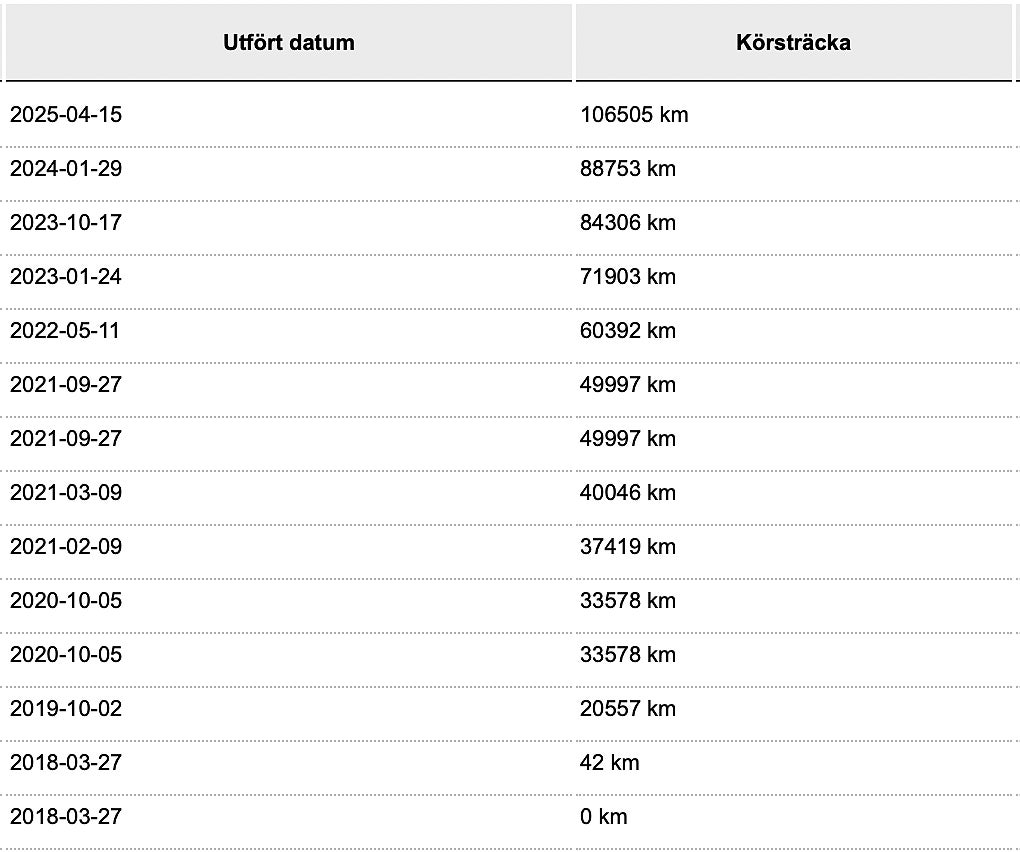The height and width of the screenshot is (852, 1020).
Task: Click the 37419 km reading
Action: click(x=628, y=547)
